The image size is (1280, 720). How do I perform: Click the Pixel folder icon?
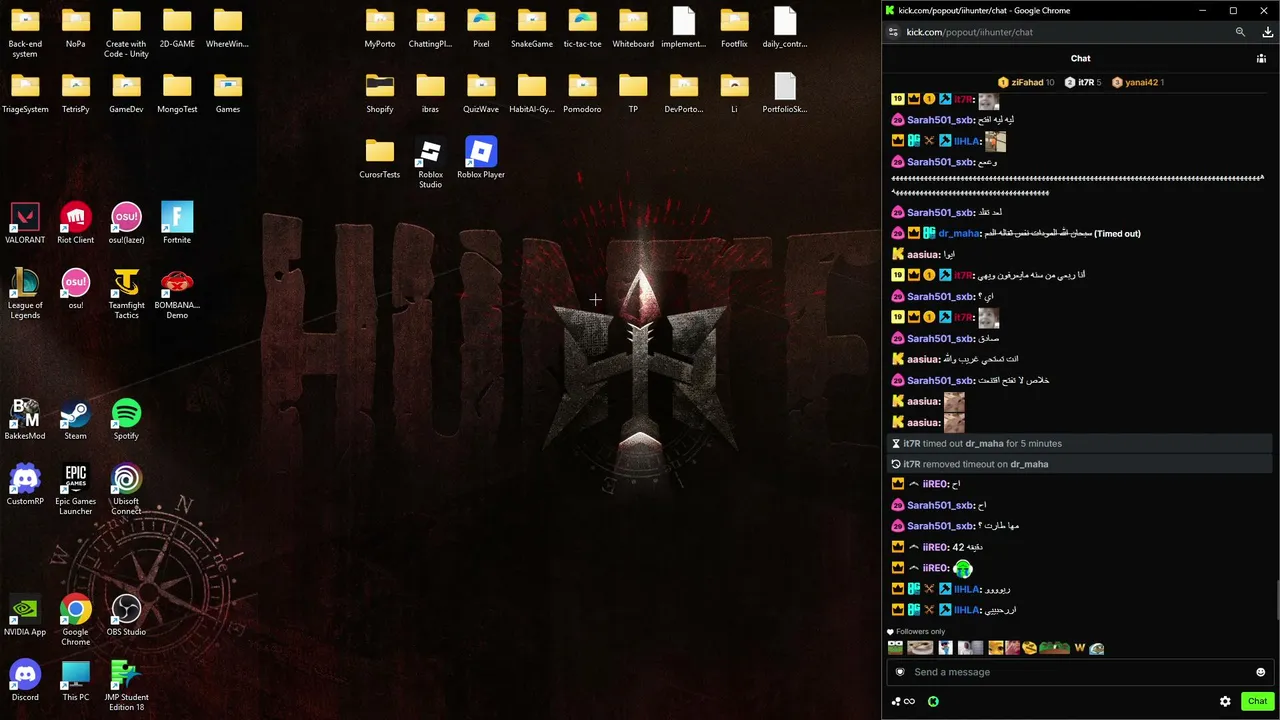(x=481, y=27)
